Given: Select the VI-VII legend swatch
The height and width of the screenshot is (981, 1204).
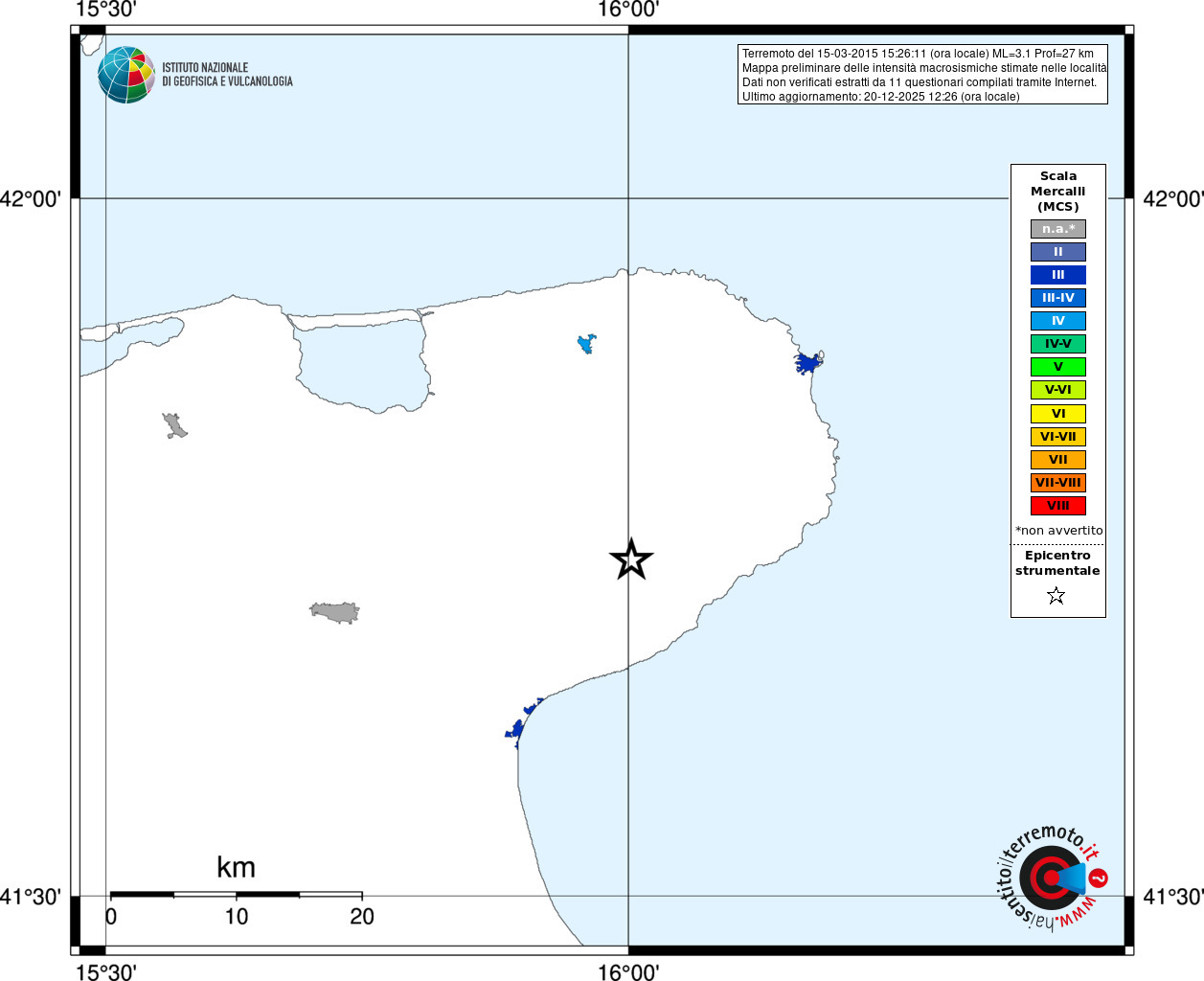Looking at the screenshot, I should click(x=1058, y=437).
